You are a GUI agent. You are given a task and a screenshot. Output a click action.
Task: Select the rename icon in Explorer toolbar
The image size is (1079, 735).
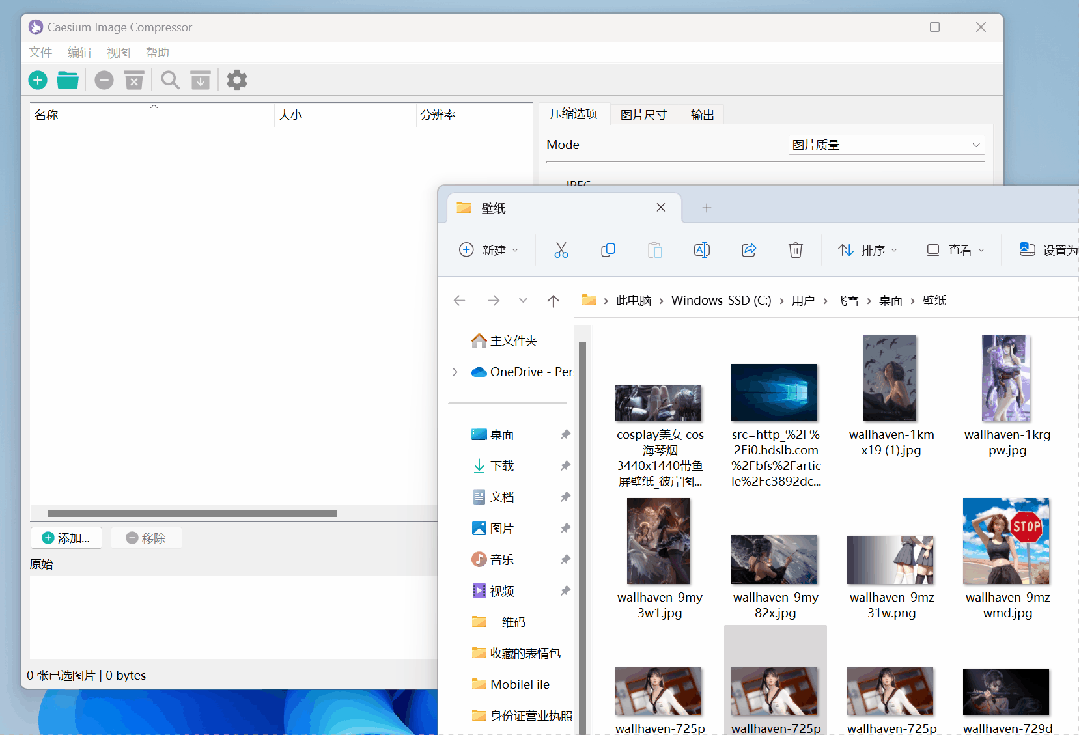click(x=702, y=250)
